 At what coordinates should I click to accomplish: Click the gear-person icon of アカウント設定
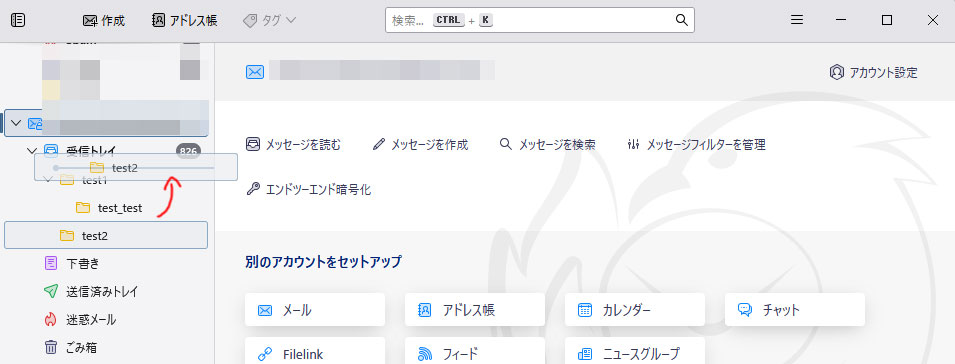tap(836, 72)
